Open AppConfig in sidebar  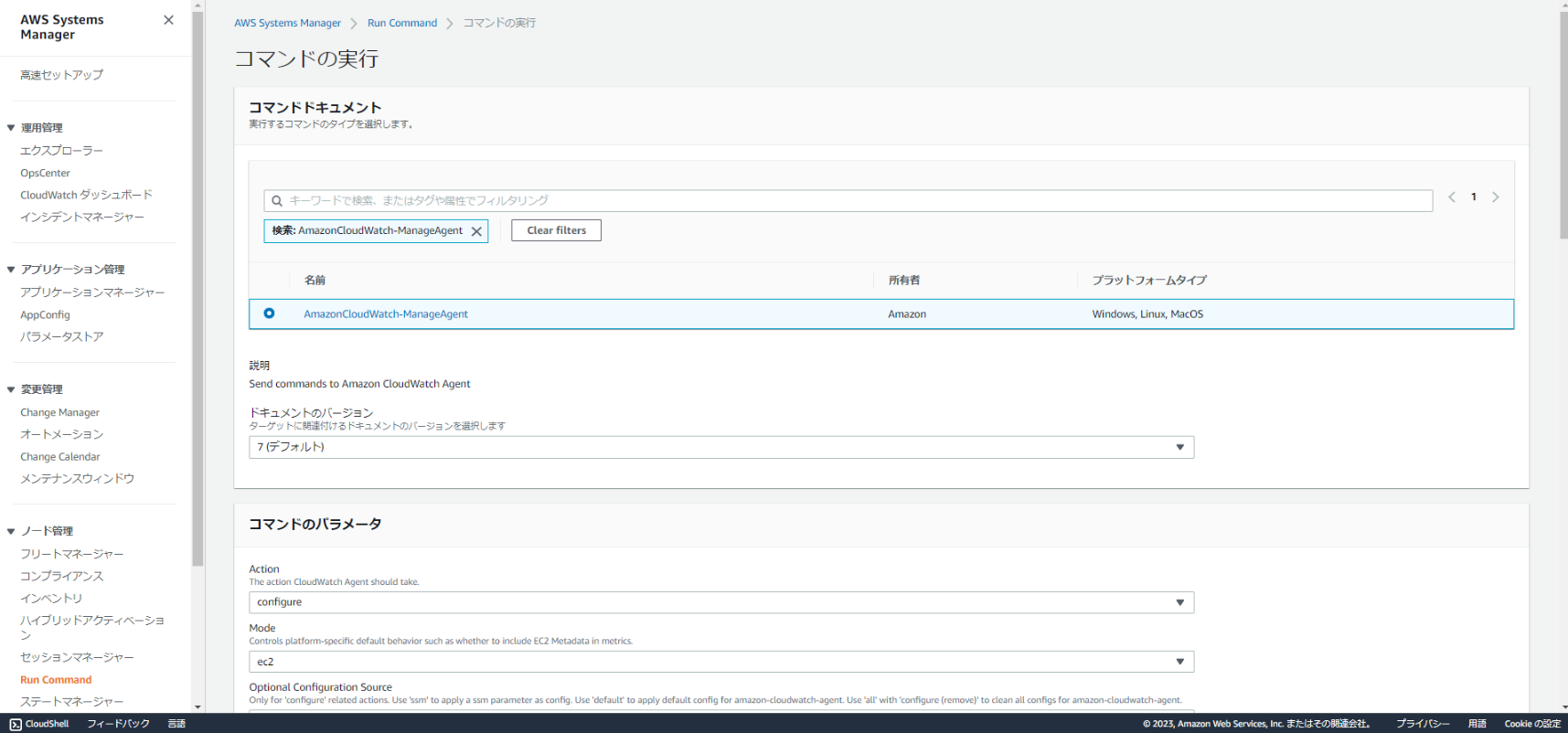pyautogui.click(x=45, y=314)
